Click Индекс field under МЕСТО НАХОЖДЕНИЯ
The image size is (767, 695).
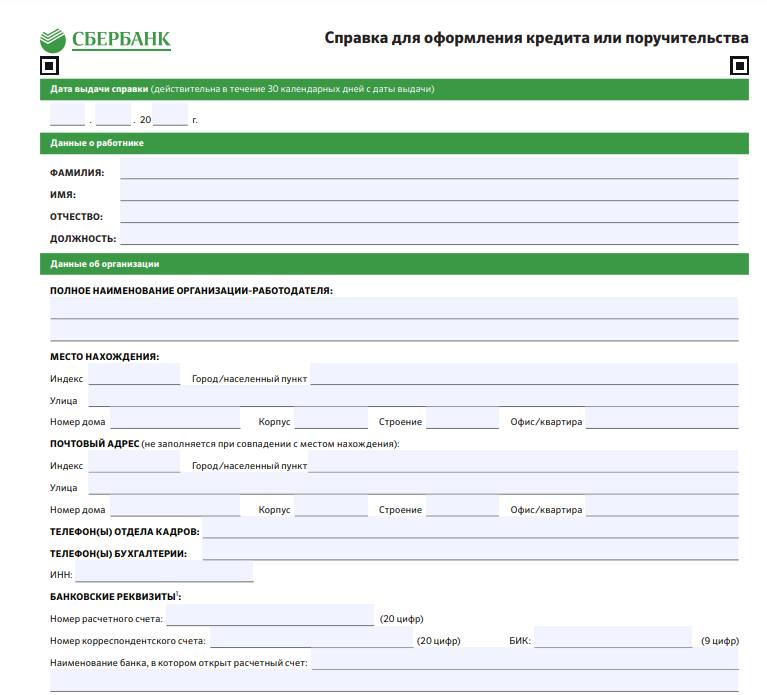coord(134,374)
